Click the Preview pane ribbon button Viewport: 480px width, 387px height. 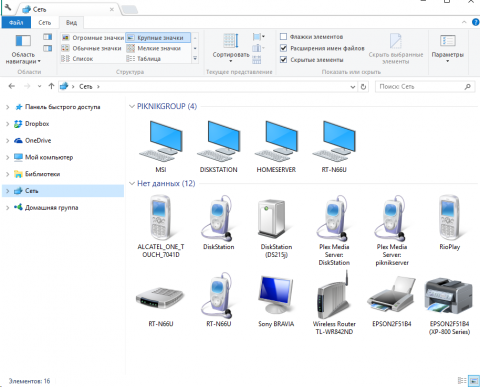pyautogui.click(x=48, y=37)
